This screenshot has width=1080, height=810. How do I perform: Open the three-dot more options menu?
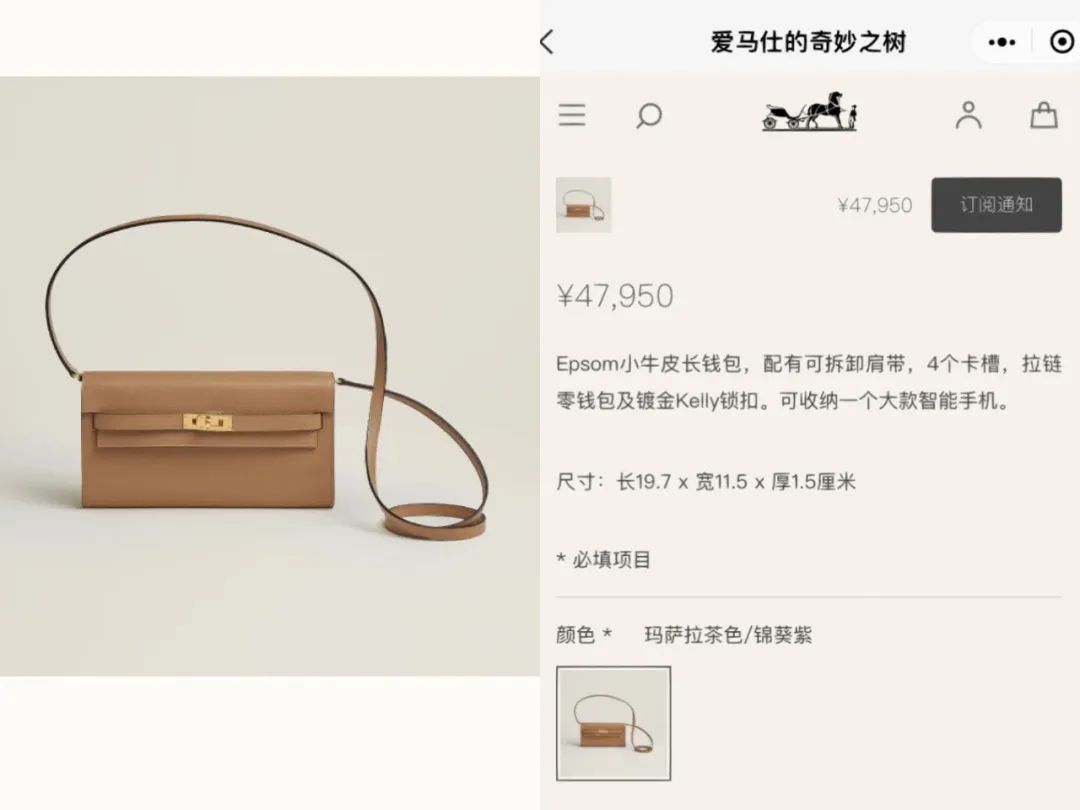[1001, 43]
